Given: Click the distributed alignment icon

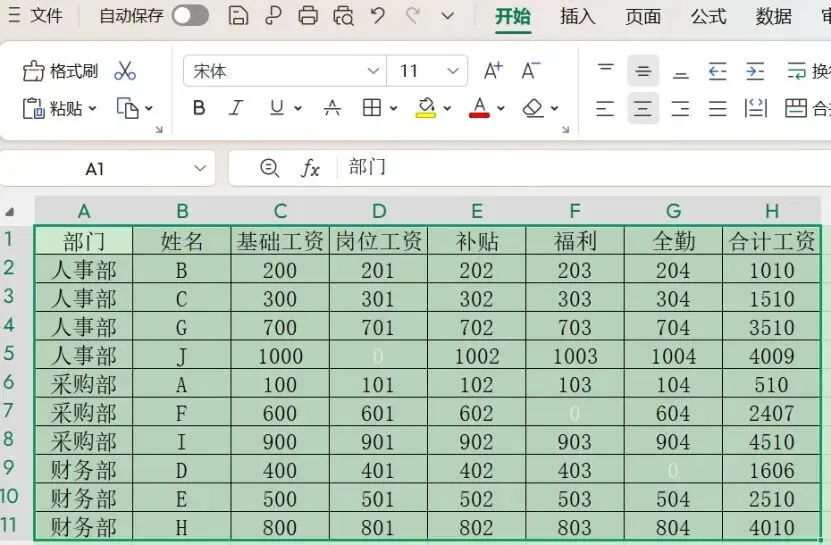Looking at the screenshot, I should click(x=755, y=108).
